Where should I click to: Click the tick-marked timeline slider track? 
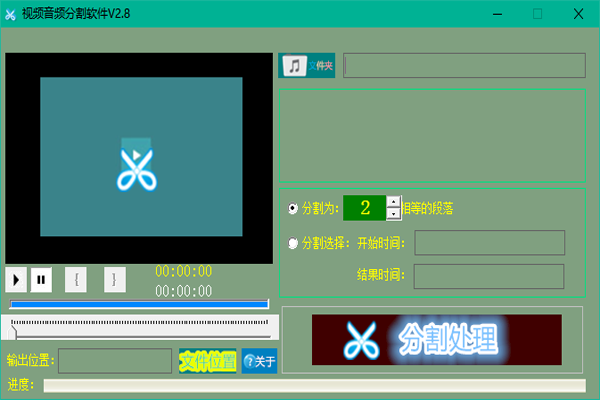pos(140,324)
